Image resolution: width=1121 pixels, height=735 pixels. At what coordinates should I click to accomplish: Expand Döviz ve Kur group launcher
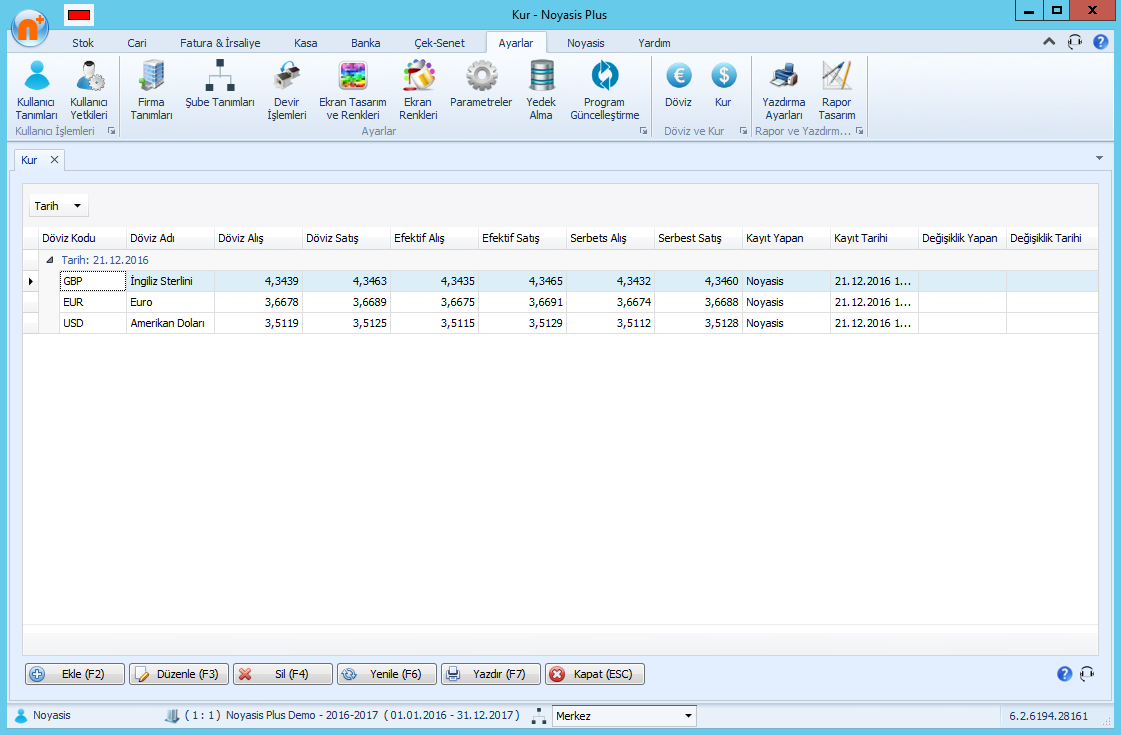(744, 131)
